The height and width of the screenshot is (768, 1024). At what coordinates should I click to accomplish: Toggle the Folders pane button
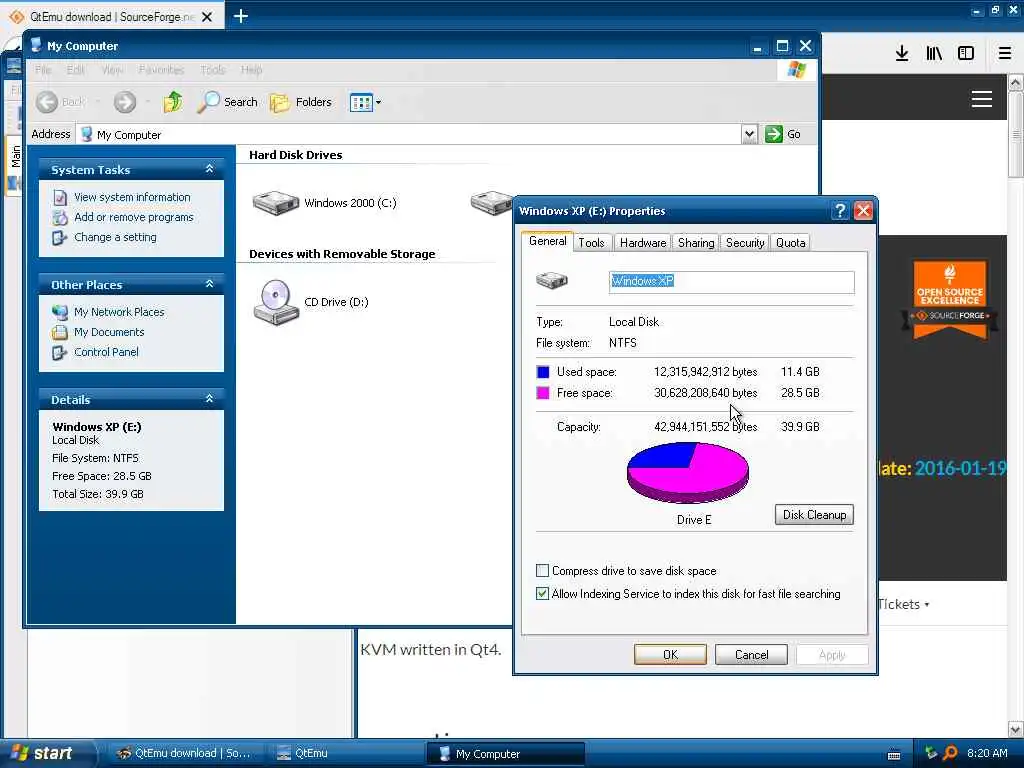pyautogui.click(x=301, y=102)
